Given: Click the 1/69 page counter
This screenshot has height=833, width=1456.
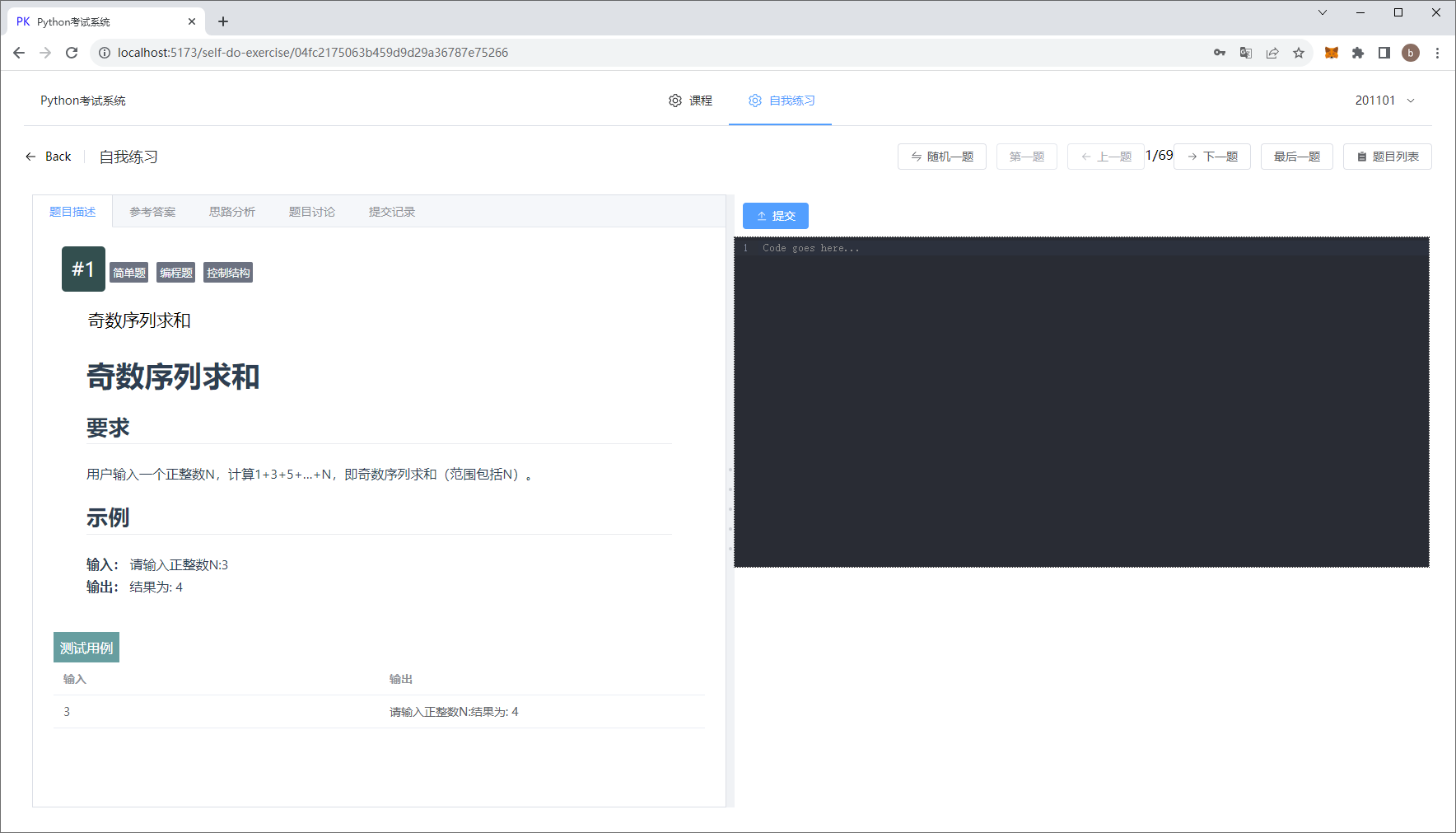Looking at the screenshot, I should (x=1159, y=156).
